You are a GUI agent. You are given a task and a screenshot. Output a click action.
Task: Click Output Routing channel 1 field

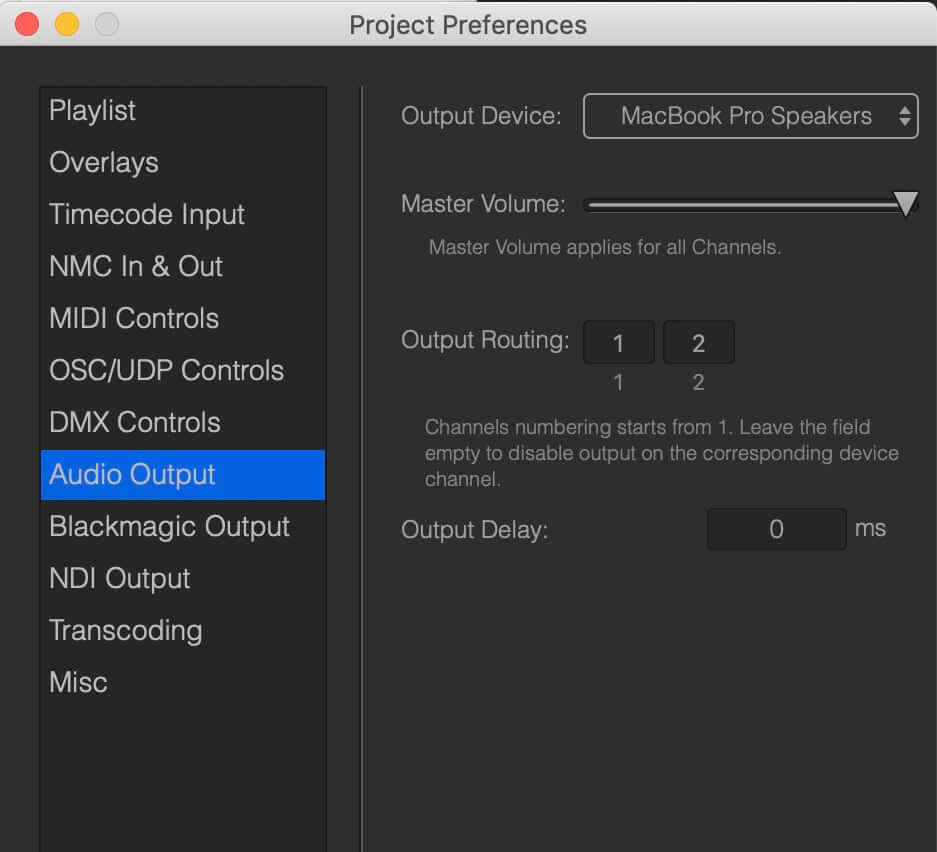[x=618, y=342]
